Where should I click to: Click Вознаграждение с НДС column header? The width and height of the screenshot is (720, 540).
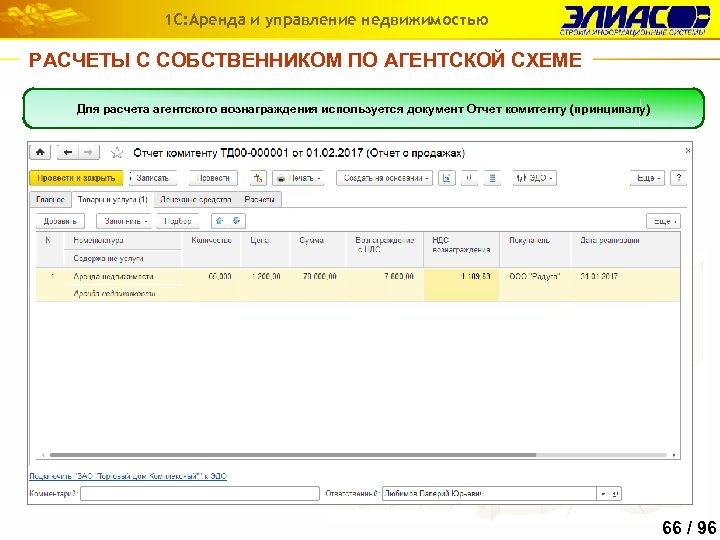pyautogui.click(x=384, y=249)
